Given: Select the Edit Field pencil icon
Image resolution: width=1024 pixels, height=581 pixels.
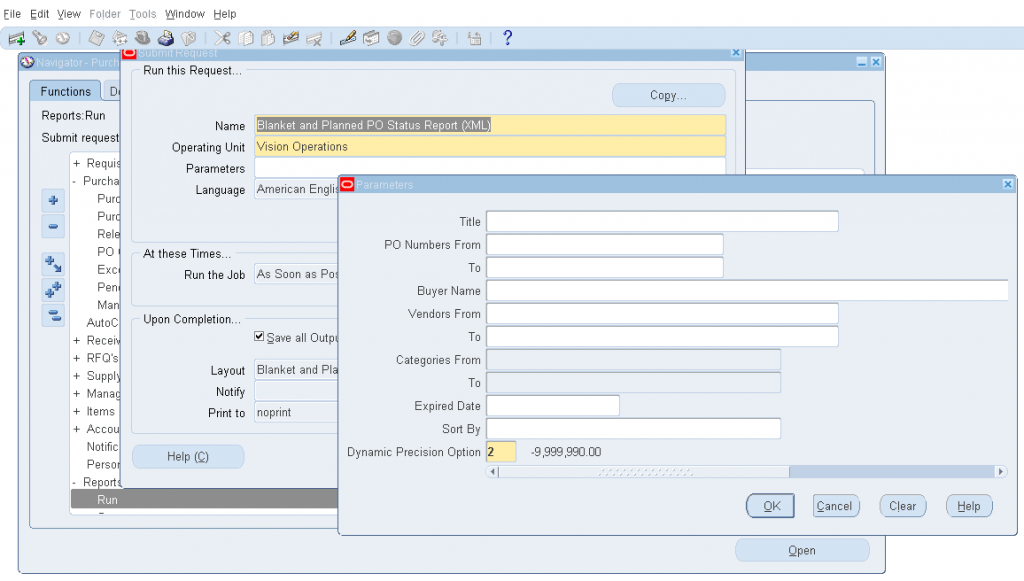Looking at the screenshot, I should point(349,37).
